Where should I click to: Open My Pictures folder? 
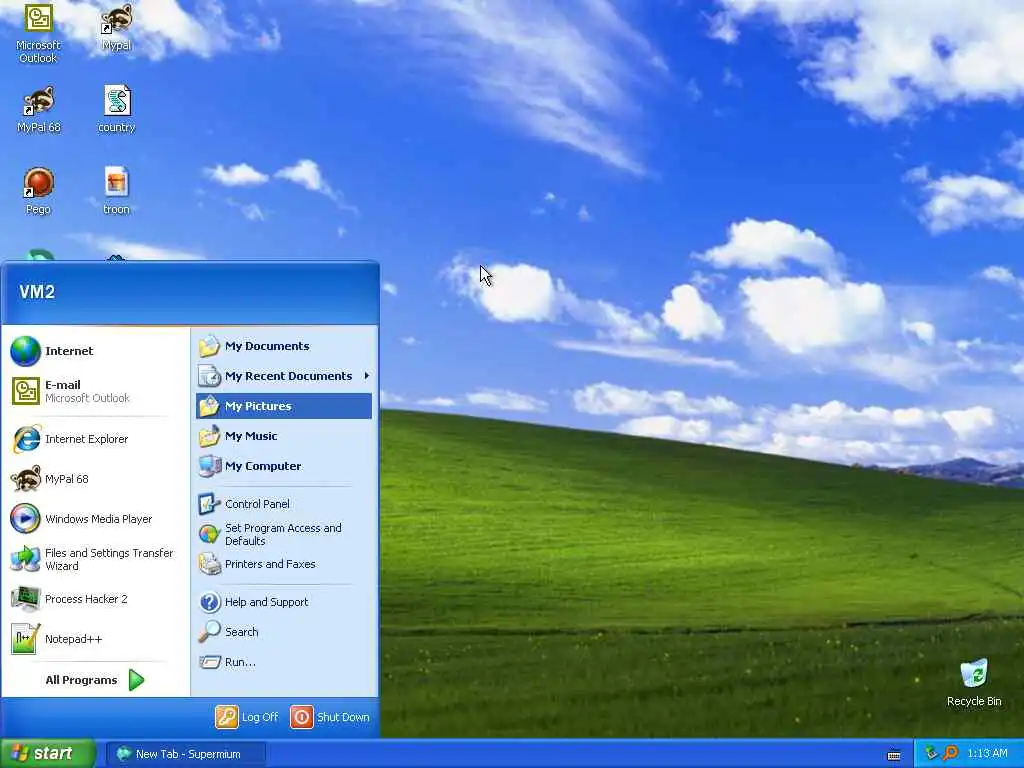(283, 406)
